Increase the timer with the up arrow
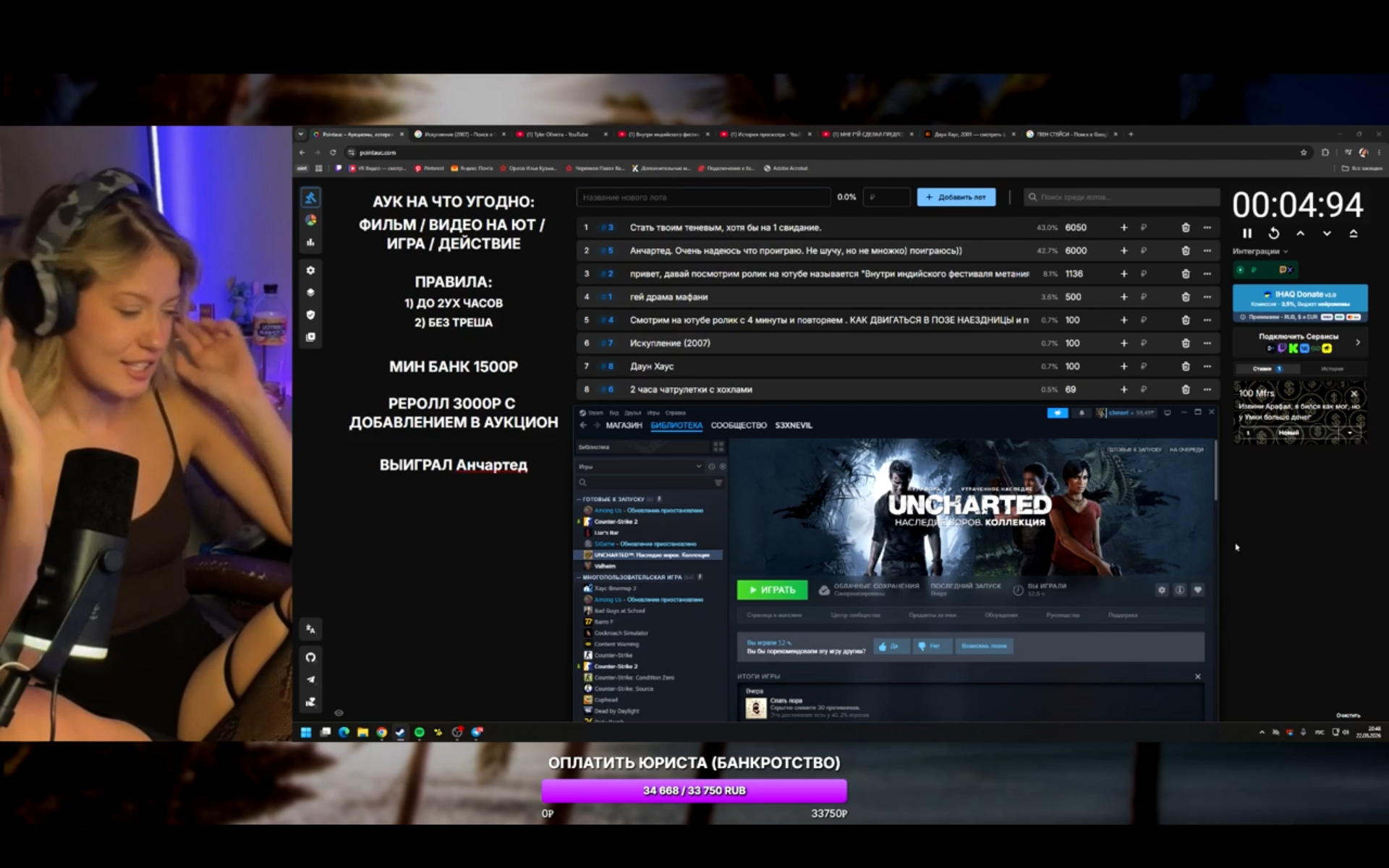The width and height of the screenshot is (1389, 868). (1300, 233)
